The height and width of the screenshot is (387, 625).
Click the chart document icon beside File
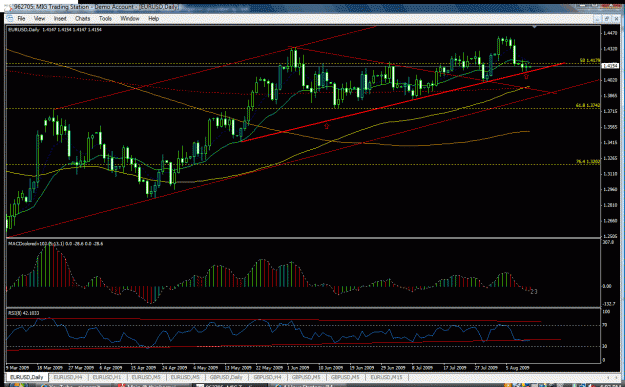pos(10,18)
